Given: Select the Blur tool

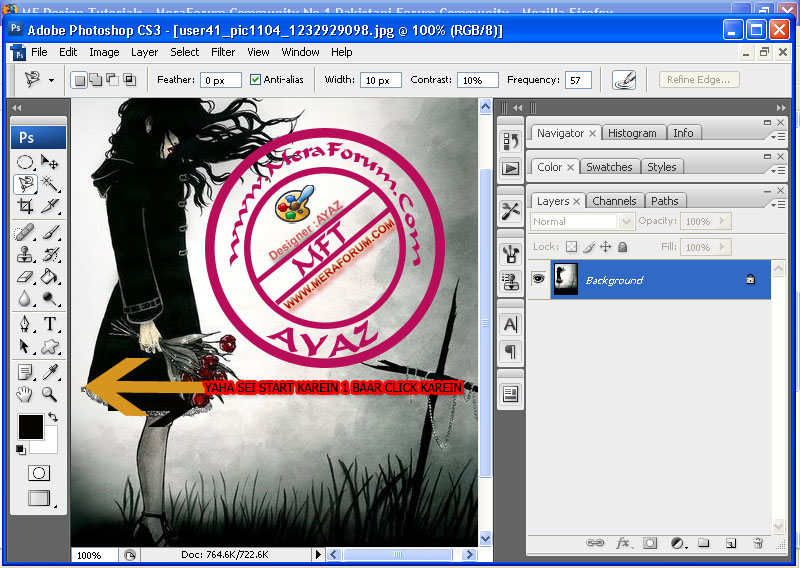Looking at the screenshot, I should pyautogui.click(x=24, y=298).
